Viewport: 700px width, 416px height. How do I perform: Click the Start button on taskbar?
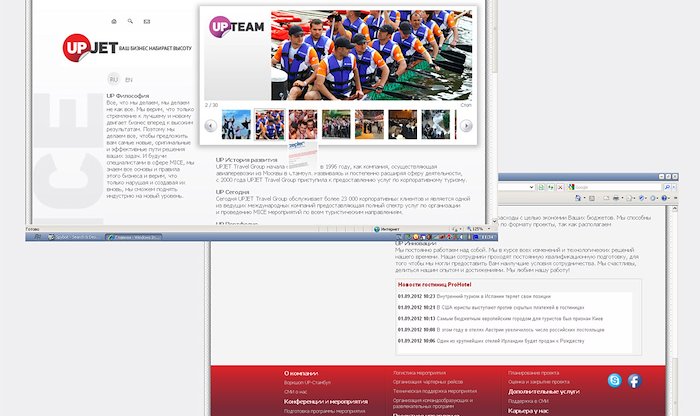tap(37, 237)
